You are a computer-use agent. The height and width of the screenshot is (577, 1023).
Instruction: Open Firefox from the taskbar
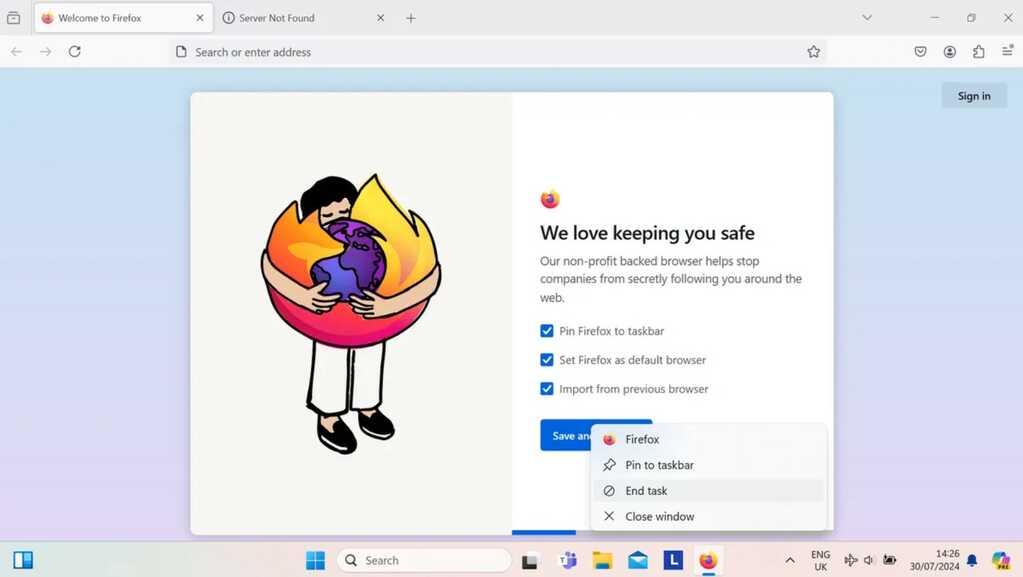708,560
